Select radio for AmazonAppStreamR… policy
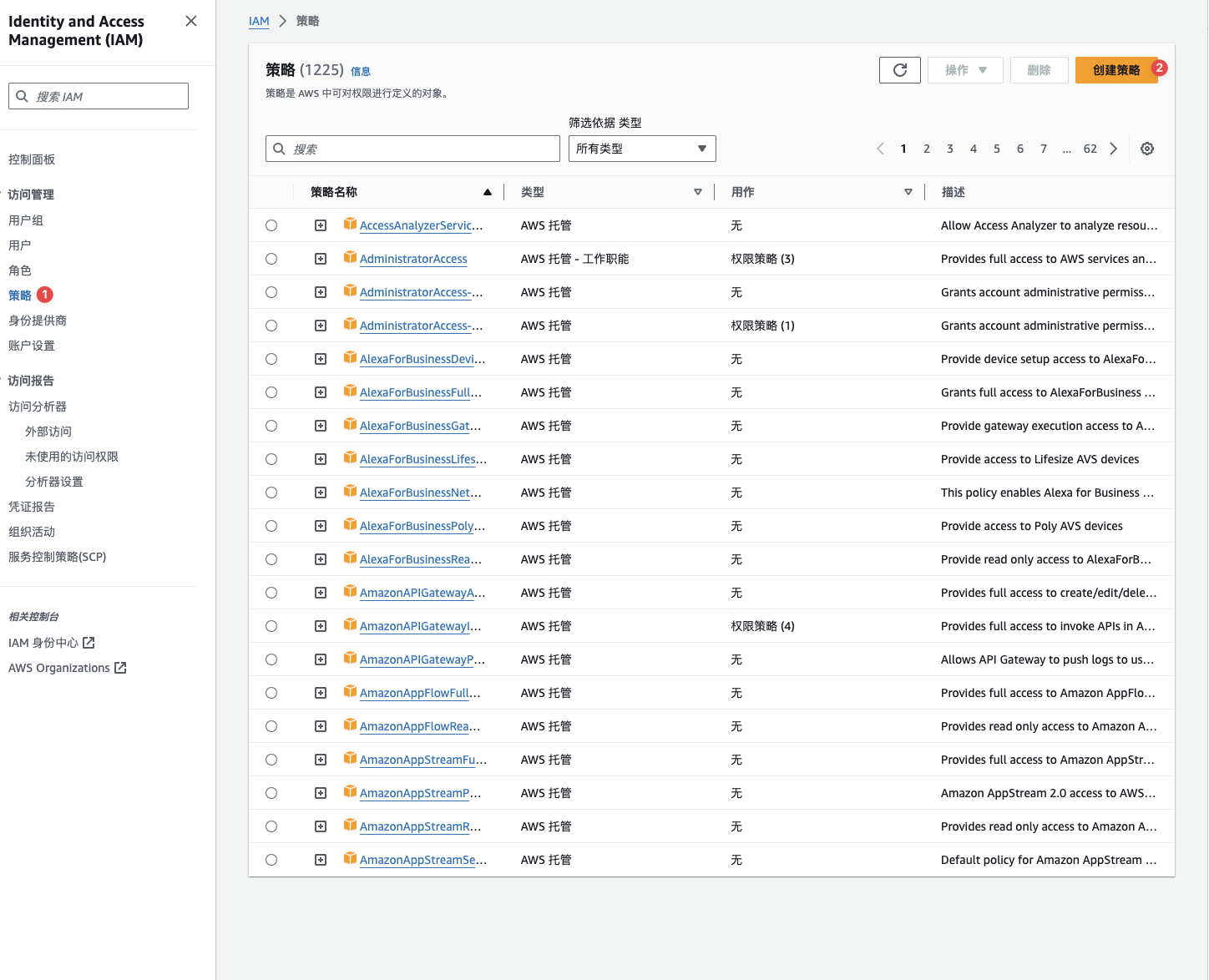This screenshot has height=980, width=1209. click(x=271, y=826)
